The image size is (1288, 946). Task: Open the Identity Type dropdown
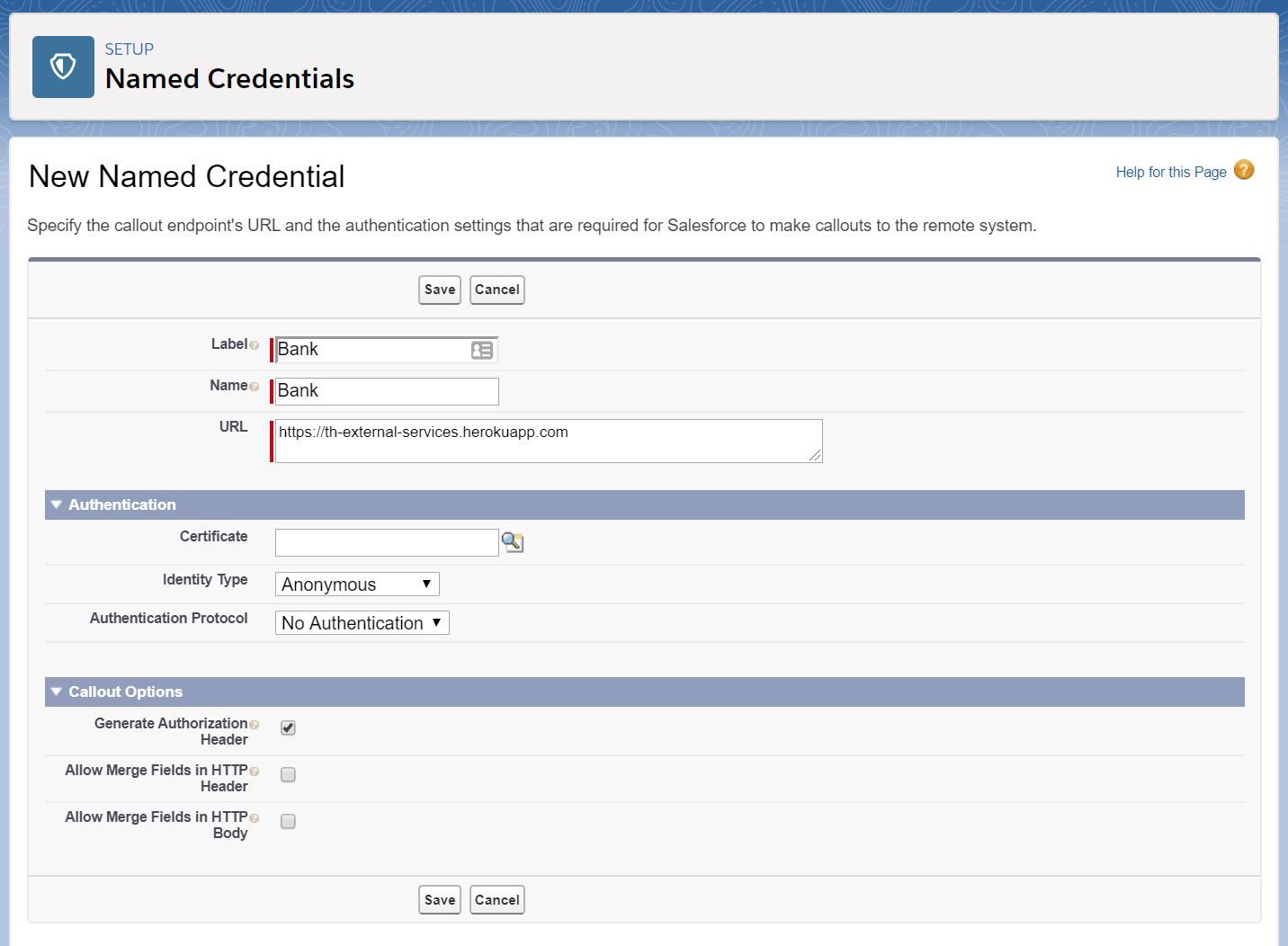pos(356,585)
